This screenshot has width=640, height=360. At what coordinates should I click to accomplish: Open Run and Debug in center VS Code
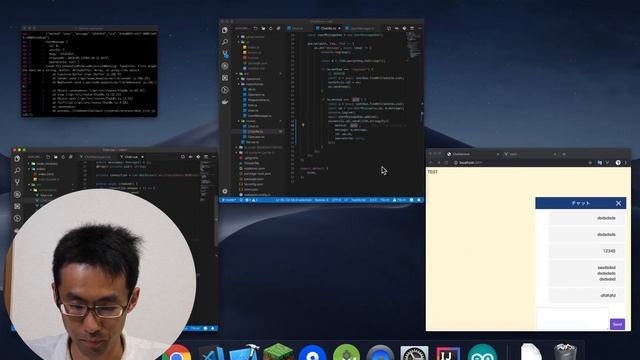coord(225,66)
